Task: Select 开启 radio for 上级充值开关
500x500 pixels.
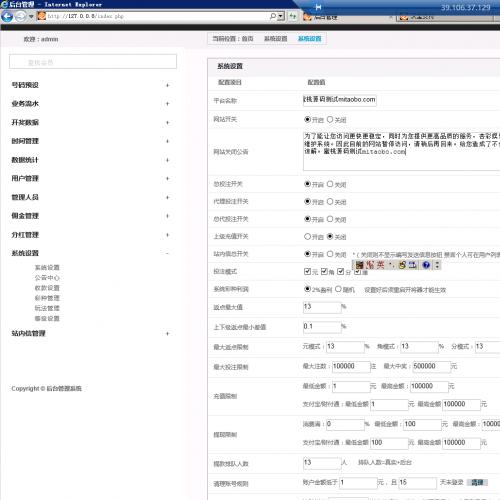Action: coord(307,237)
